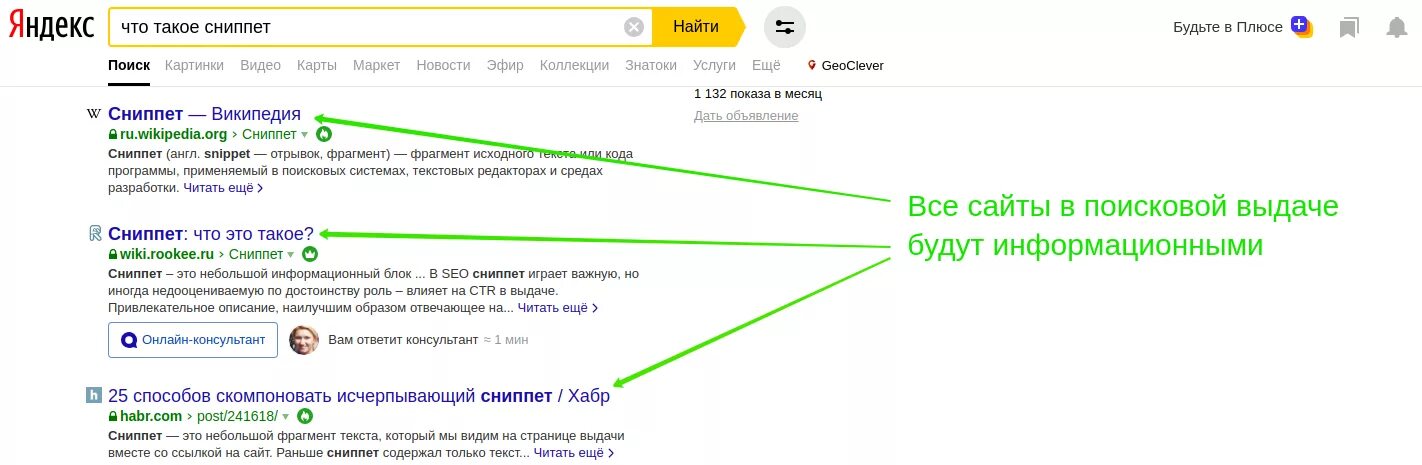Image resolution: width=1422 pixels, height=465 pixels.
Task: Open notifications bell icon
Action: [x=1397, y=27]
